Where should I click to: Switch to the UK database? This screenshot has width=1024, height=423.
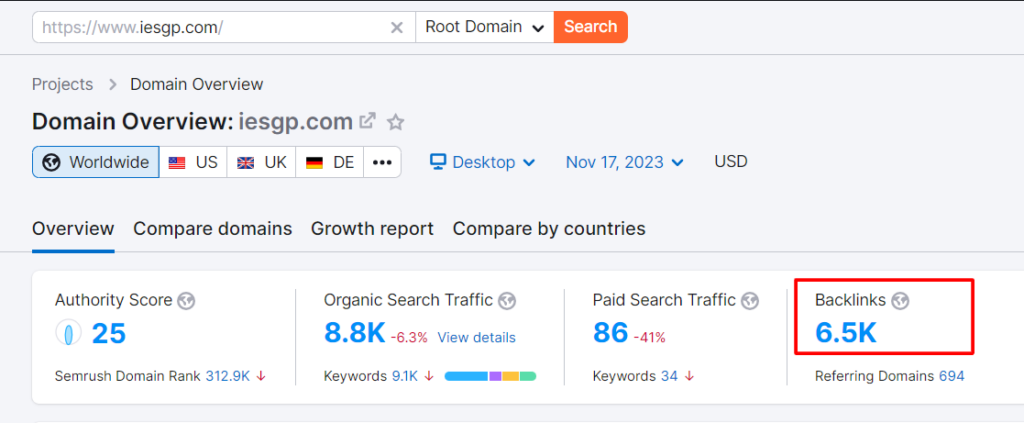pyautogui.click(x=261, y=162)
